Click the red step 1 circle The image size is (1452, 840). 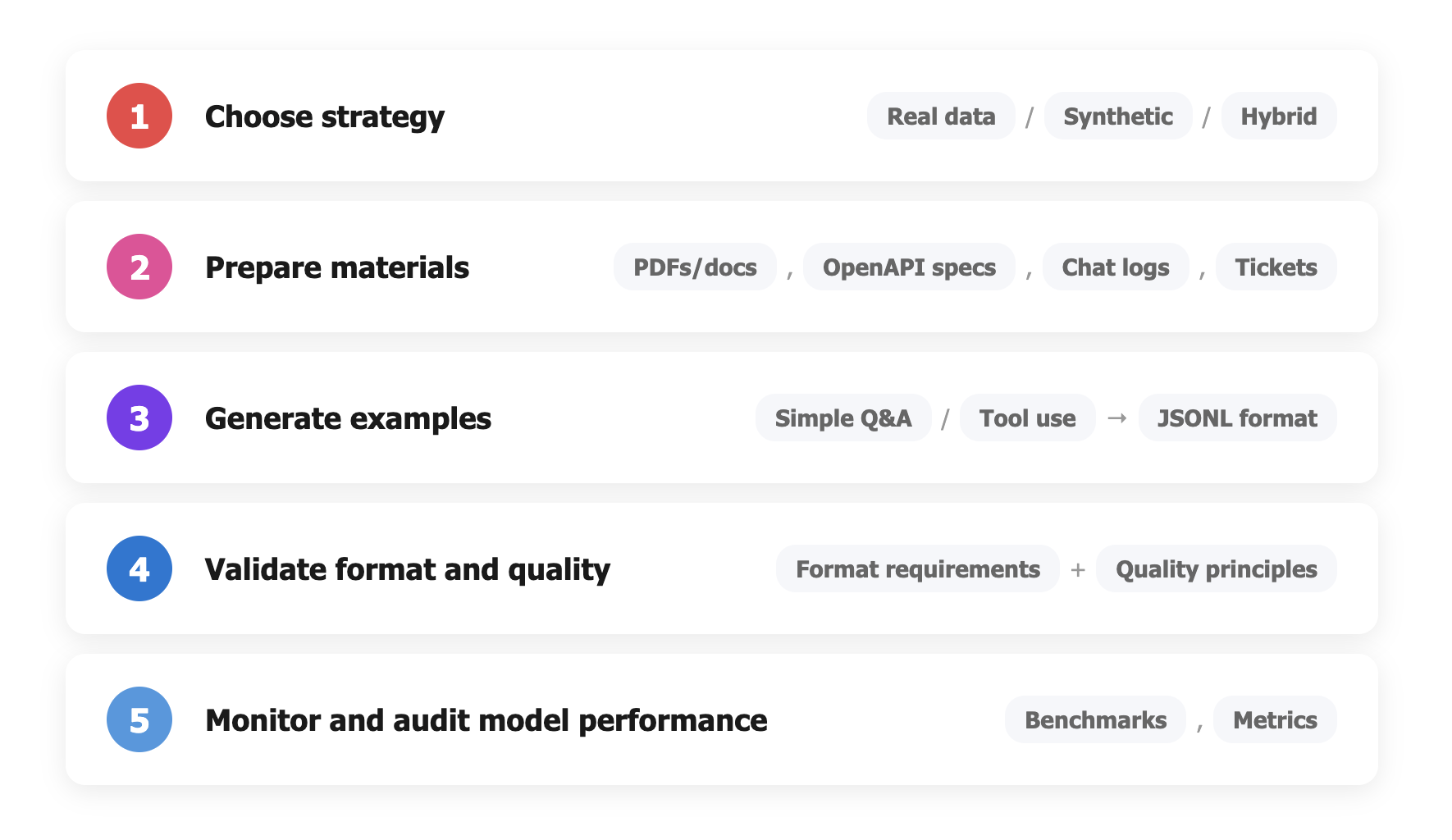point(139,116)
